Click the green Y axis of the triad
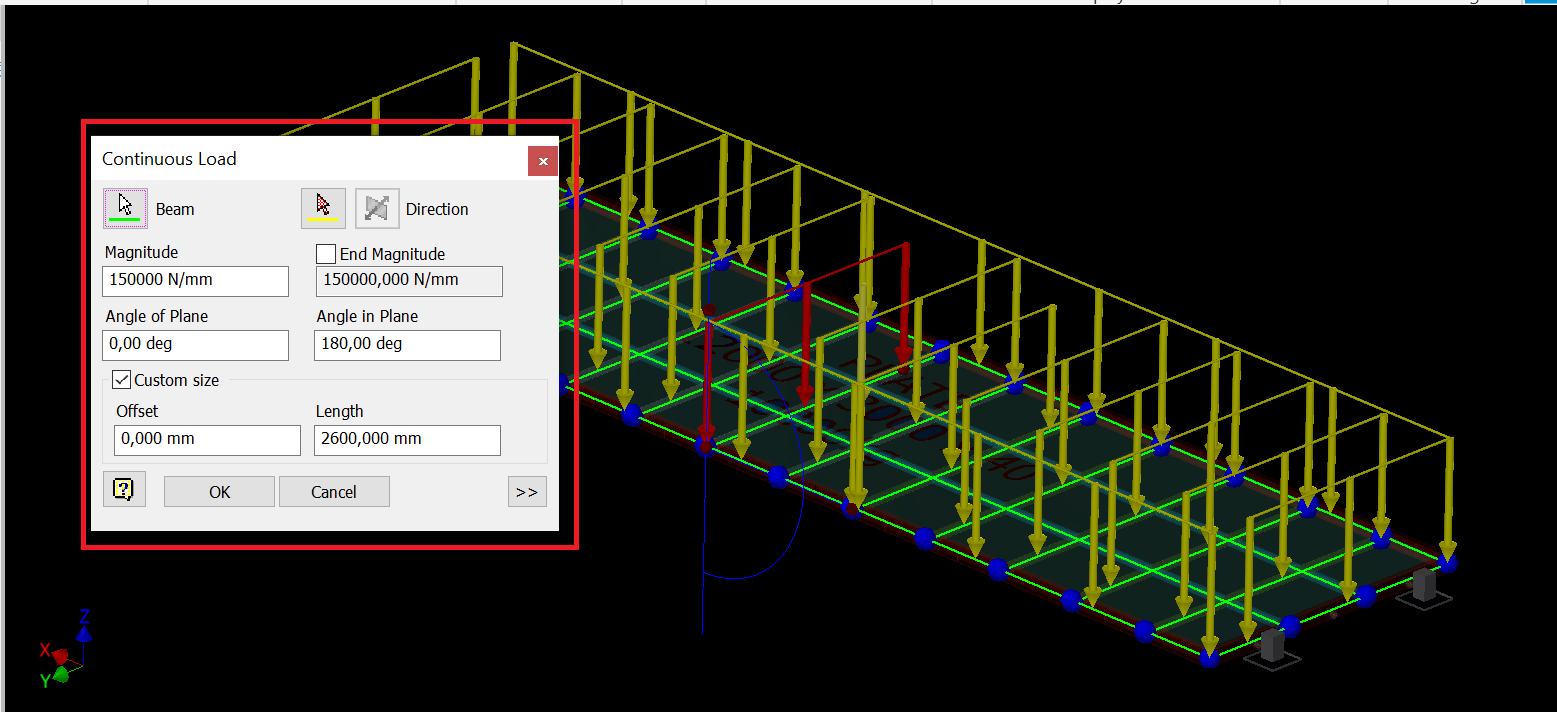 pyautogui.click(x=55, y=676)
